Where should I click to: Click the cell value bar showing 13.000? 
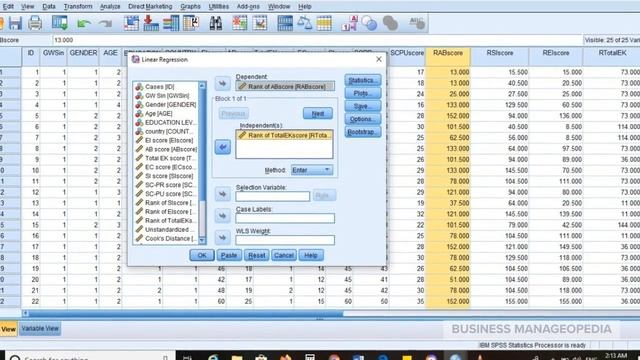coord(318,40)
